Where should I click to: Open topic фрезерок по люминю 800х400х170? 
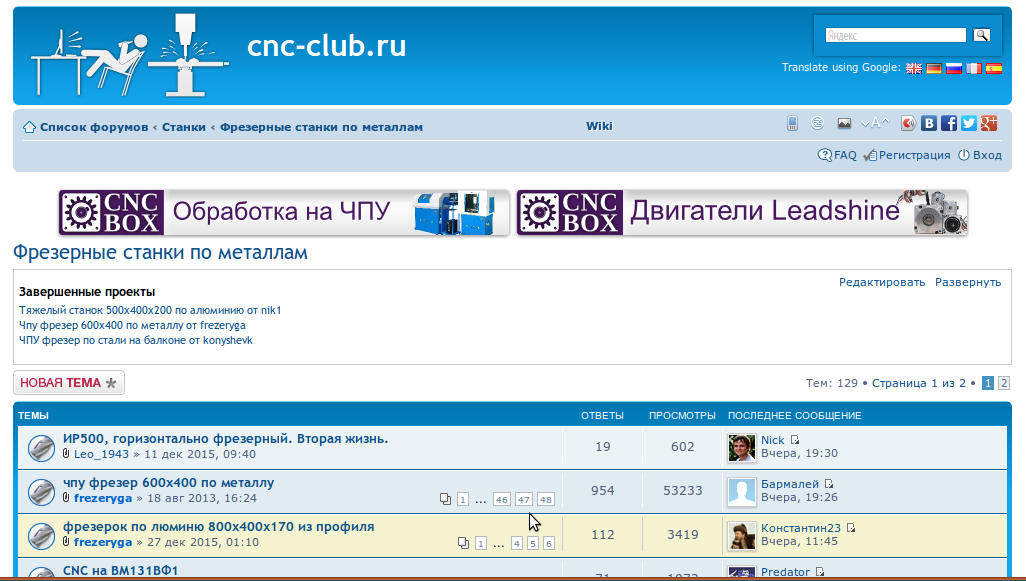(x=219, y=526)
